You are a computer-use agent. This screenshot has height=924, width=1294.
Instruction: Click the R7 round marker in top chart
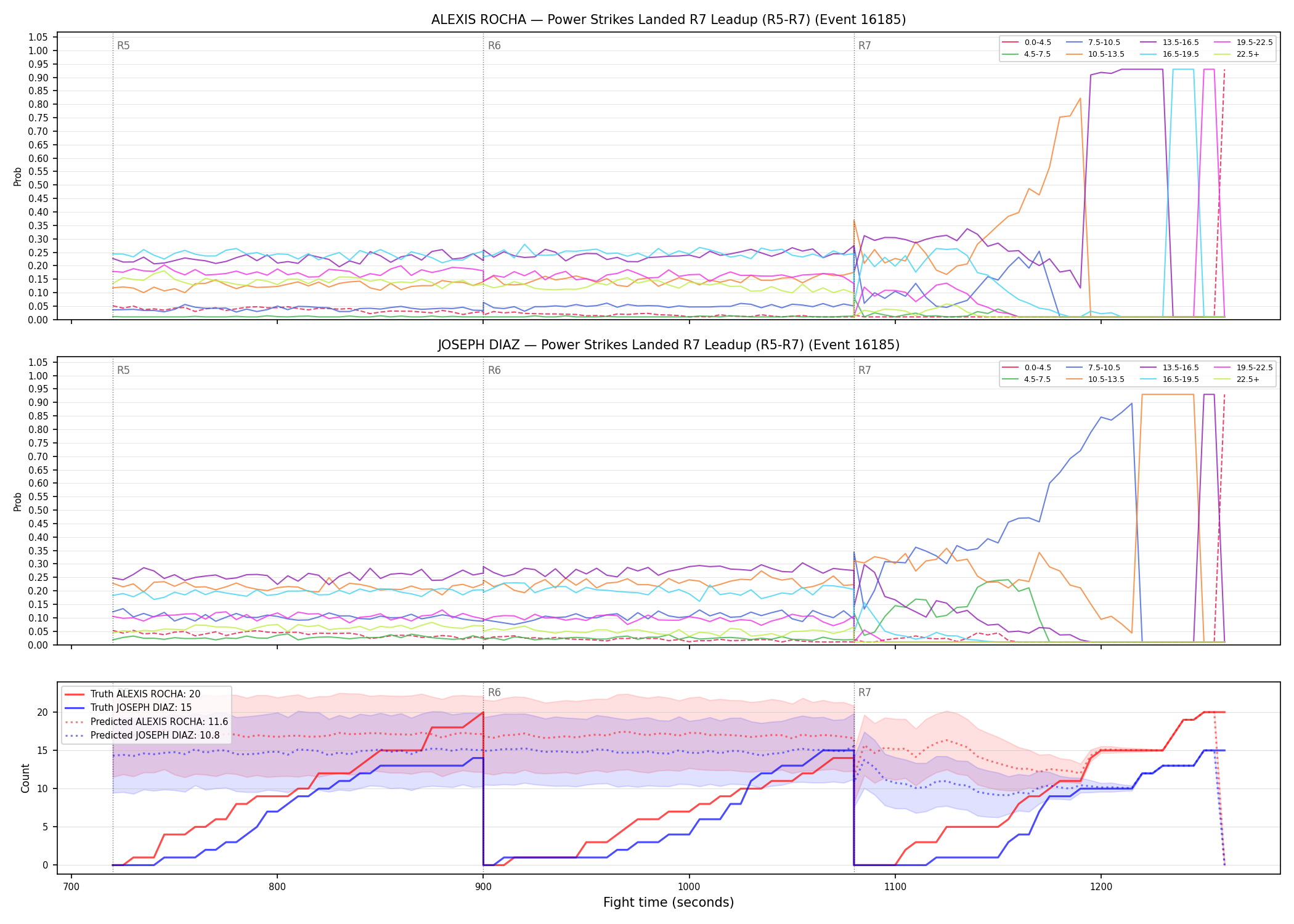point(865,46)
